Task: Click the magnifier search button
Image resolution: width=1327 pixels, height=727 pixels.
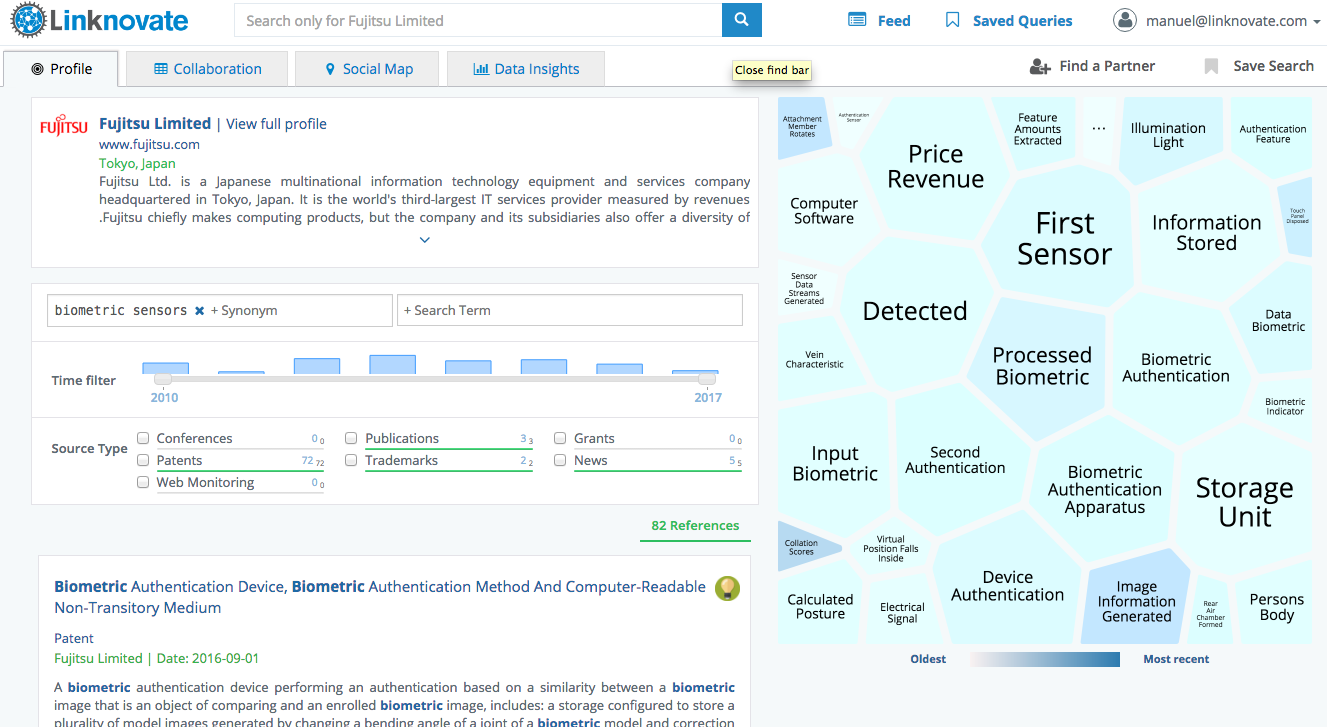Action: [x=741, y=20]
